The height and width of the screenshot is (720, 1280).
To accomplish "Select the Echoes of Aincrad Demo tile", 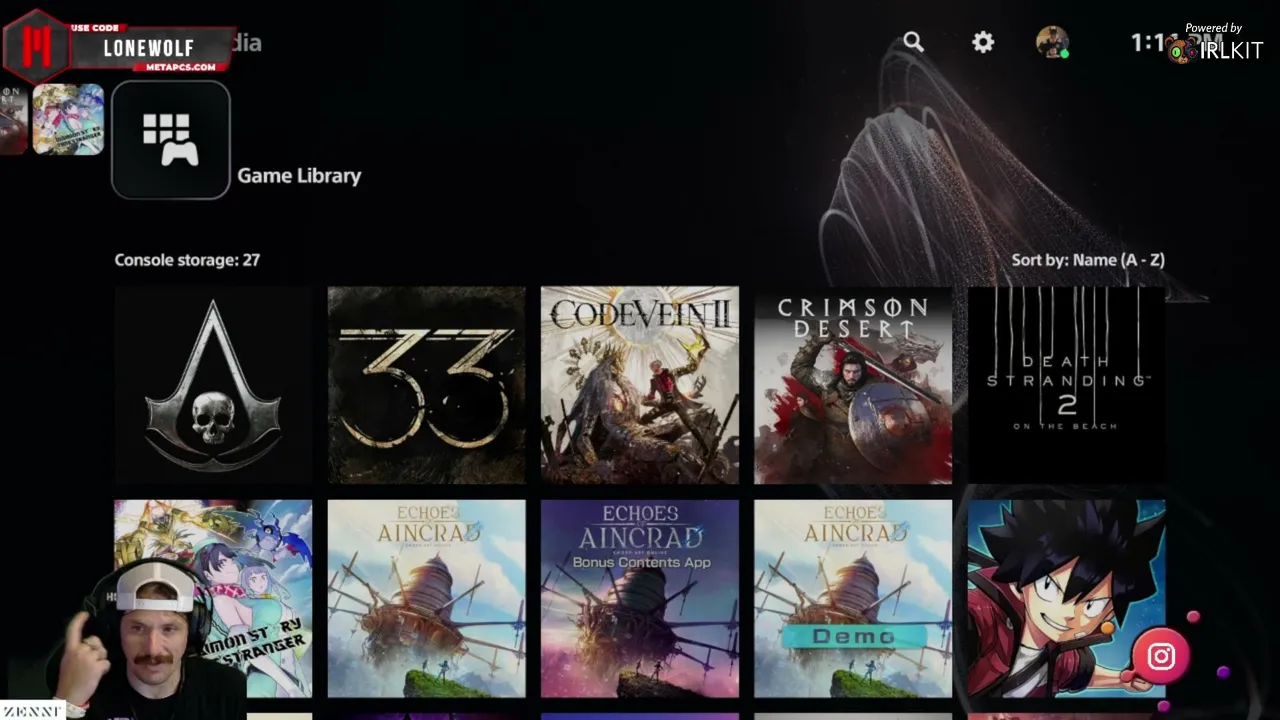I will tap(853, 598).
